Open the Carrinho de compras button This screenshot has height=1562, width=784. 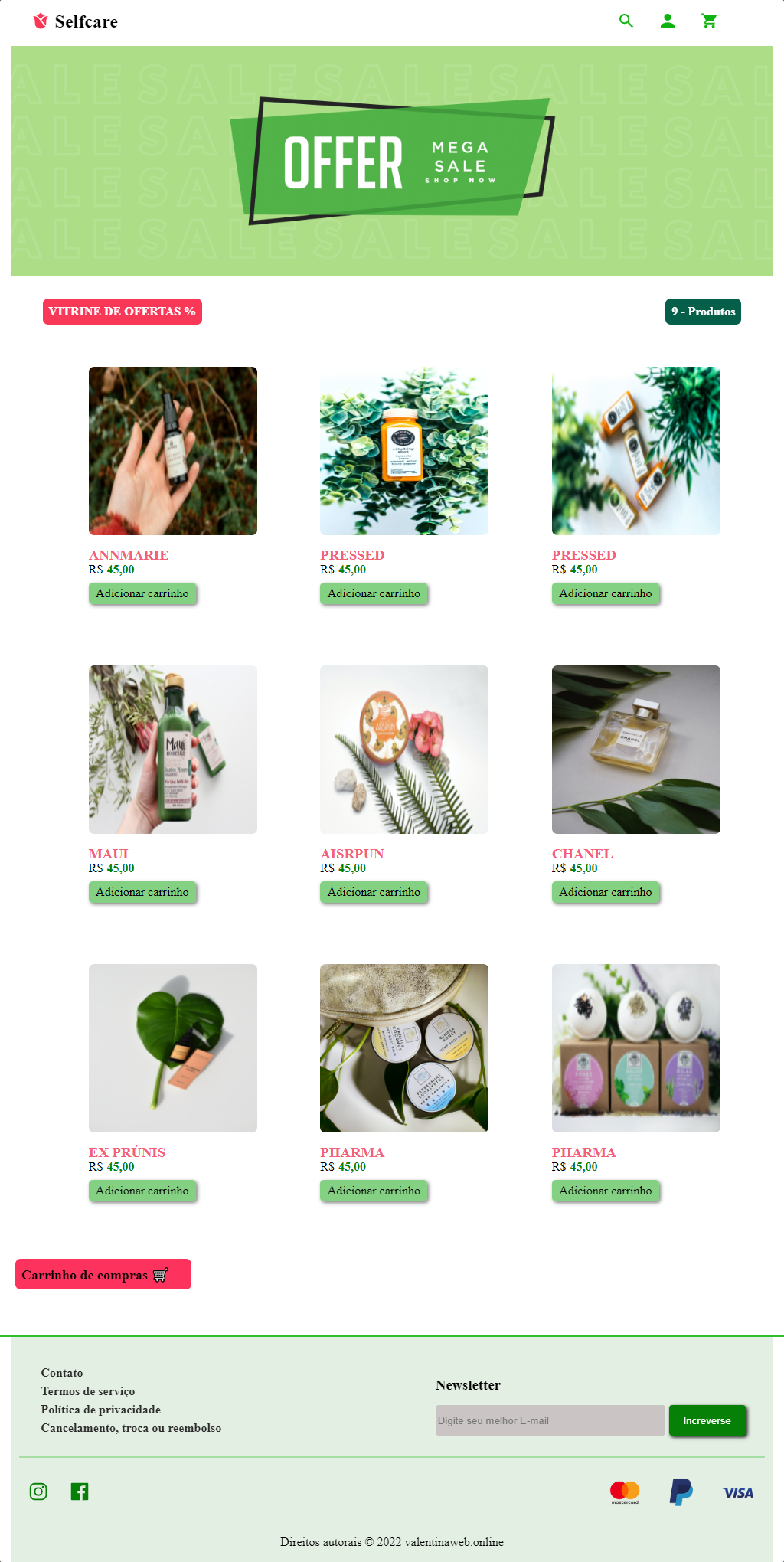click(x=103, y=1274)
